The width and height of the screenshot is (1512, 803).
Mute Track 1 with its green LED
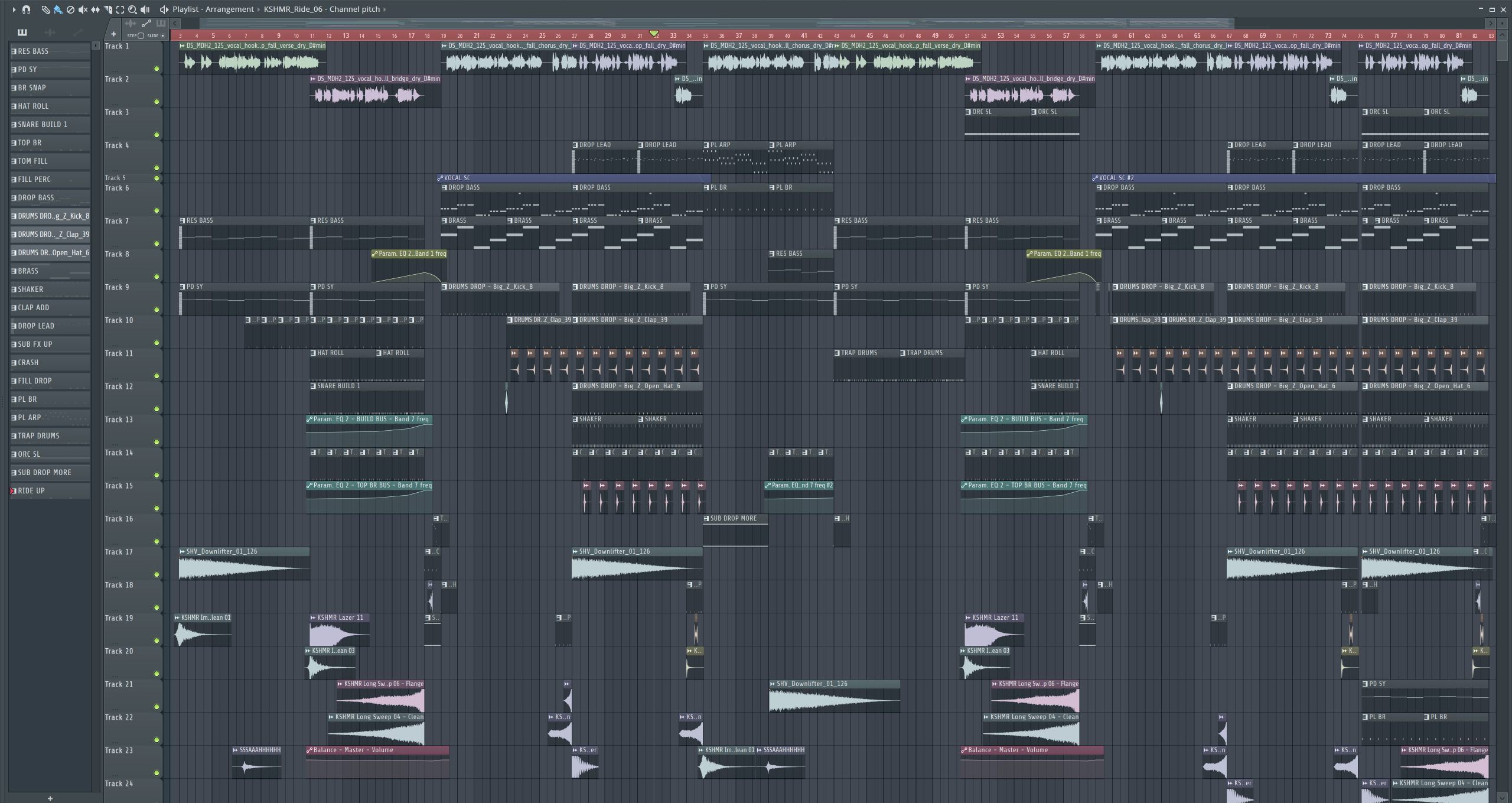click(157, 69)
